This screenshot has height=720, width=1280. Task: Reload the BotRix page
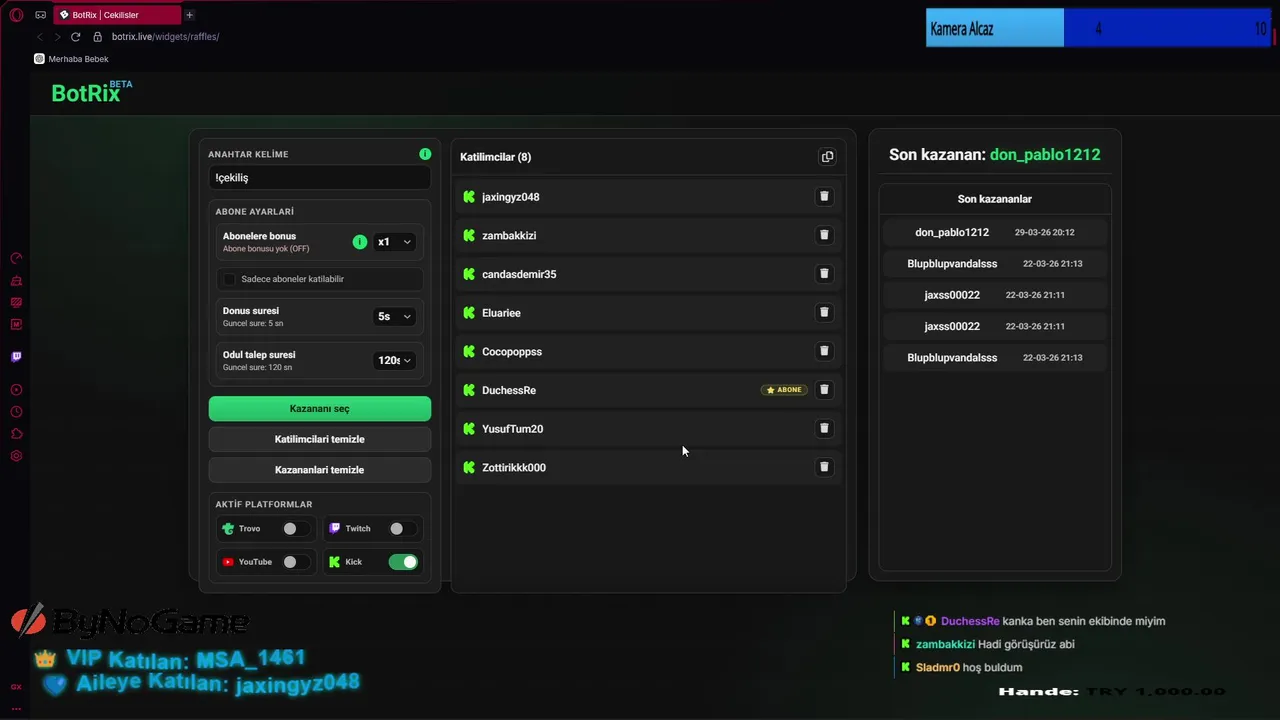coord(75,37)
